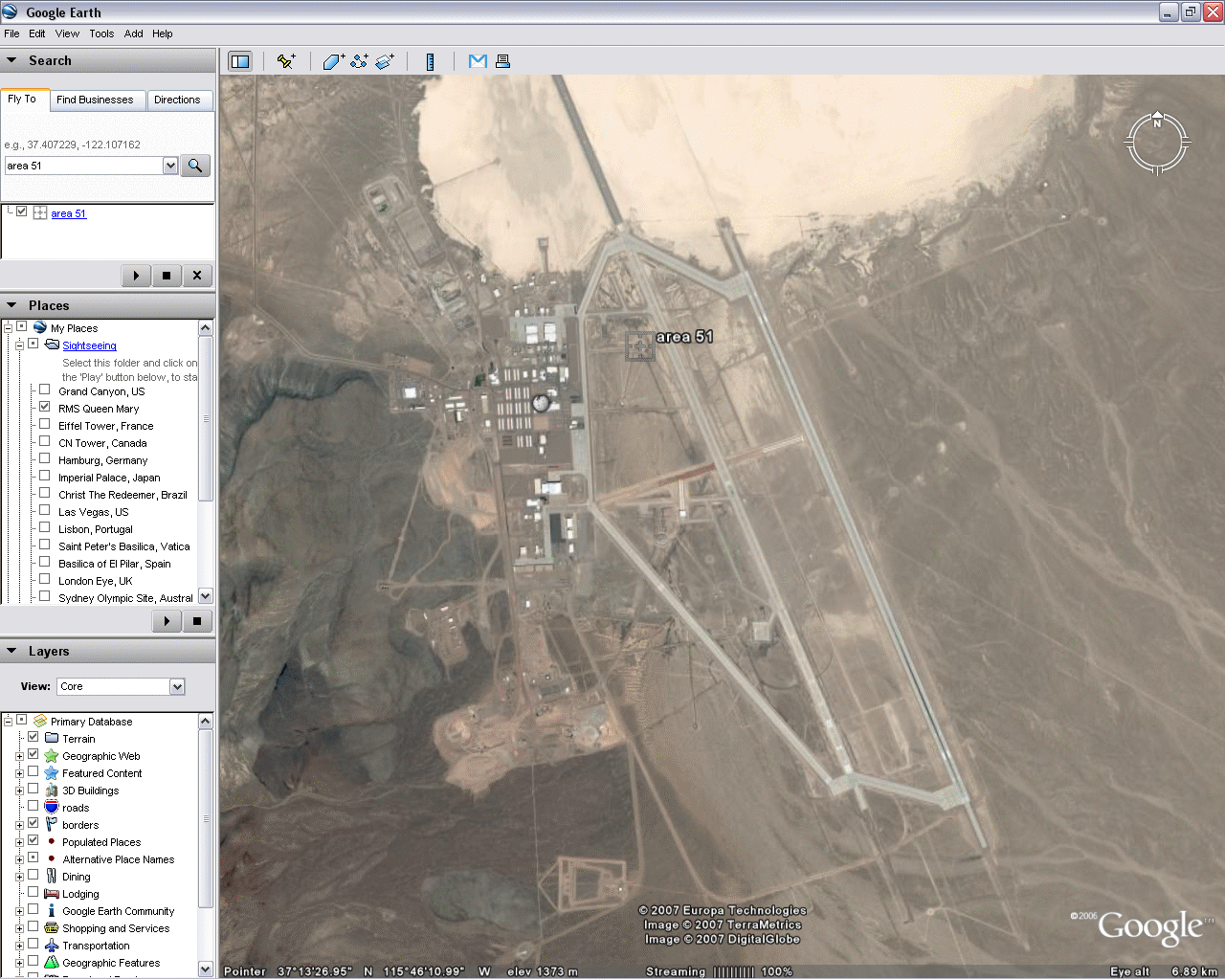The image size is (1225, 980).
Task: Collapse the Sightseeing folder tree node
Action: coord(19,345)
